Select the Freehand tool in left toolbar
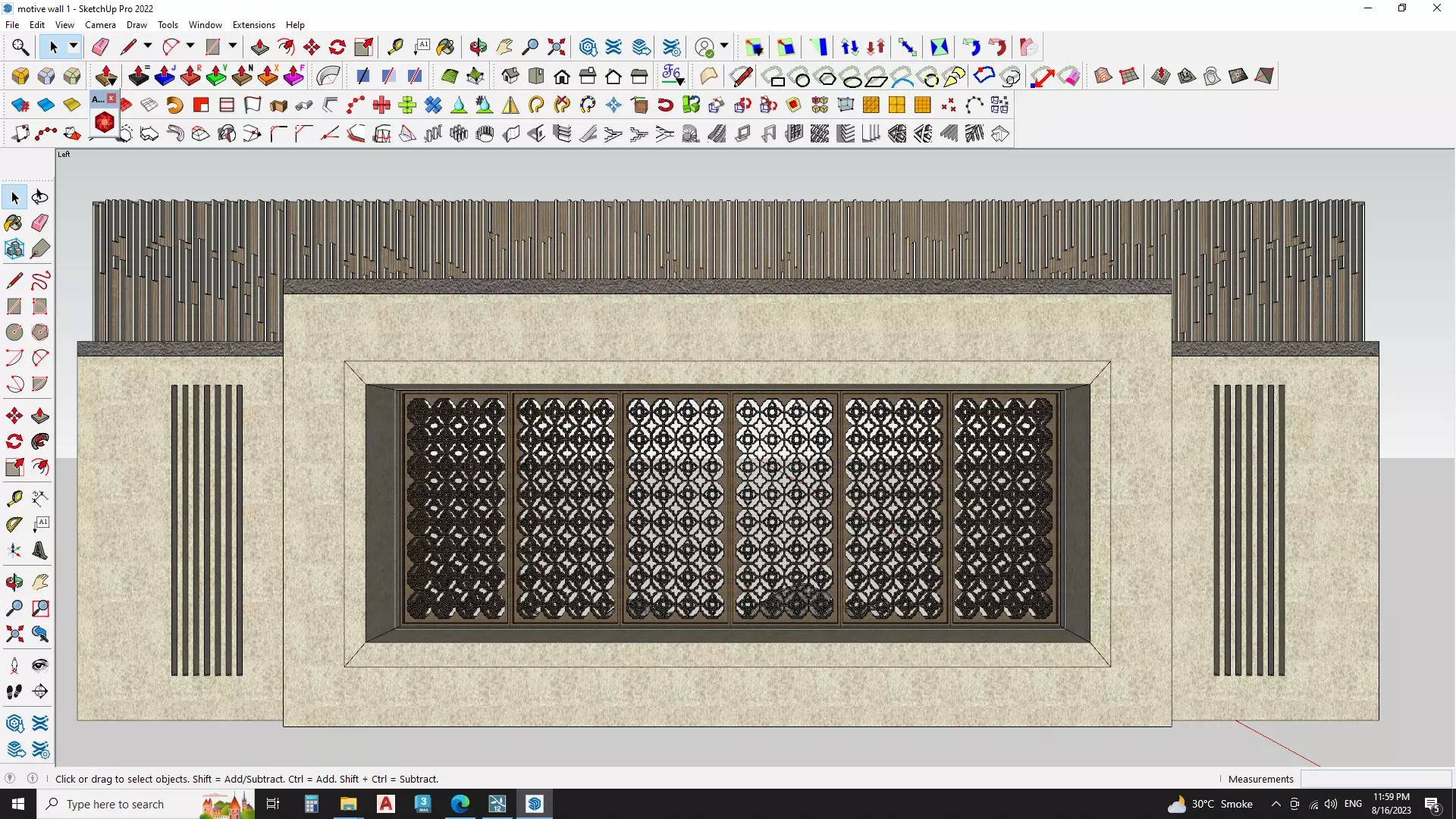Screen dimensions: 1456x819 click(40, 281)
